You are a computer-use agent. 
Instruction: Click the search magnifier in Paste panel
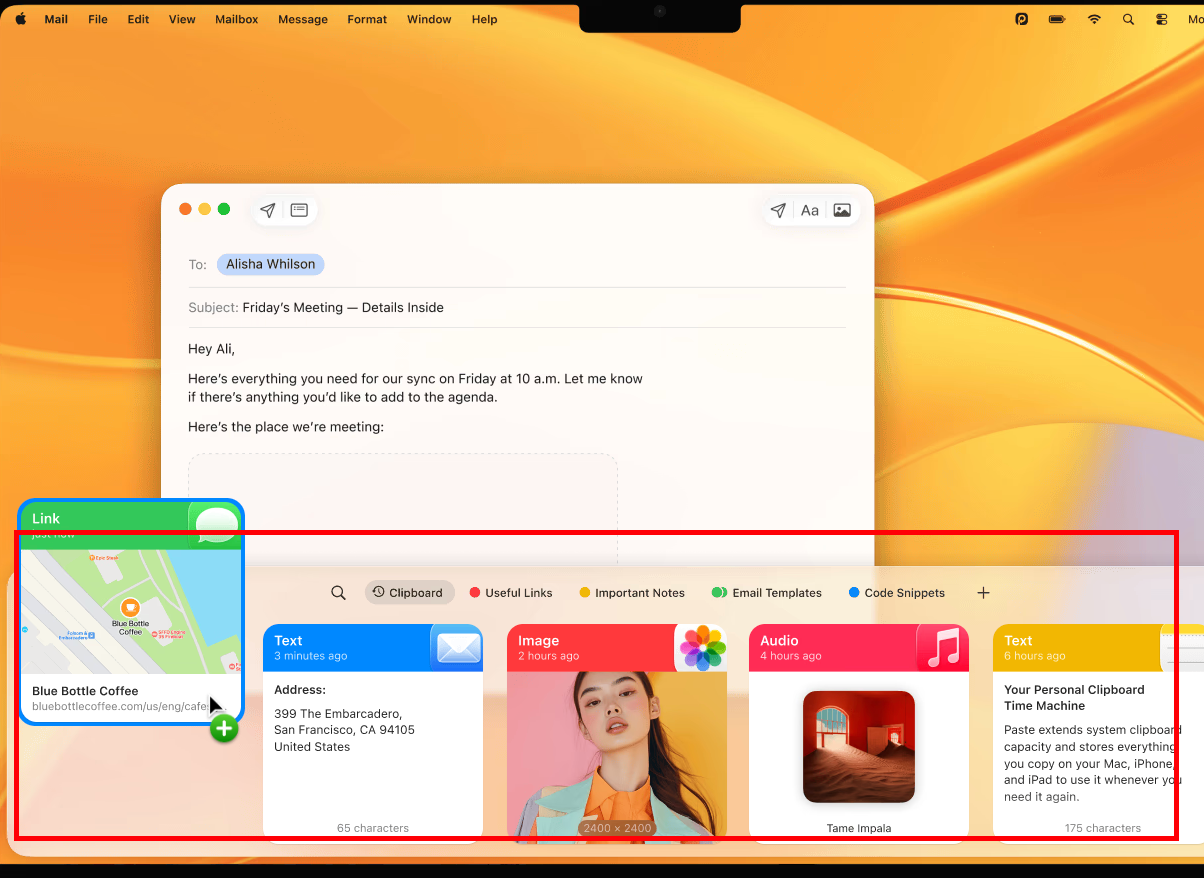[338, 593]
